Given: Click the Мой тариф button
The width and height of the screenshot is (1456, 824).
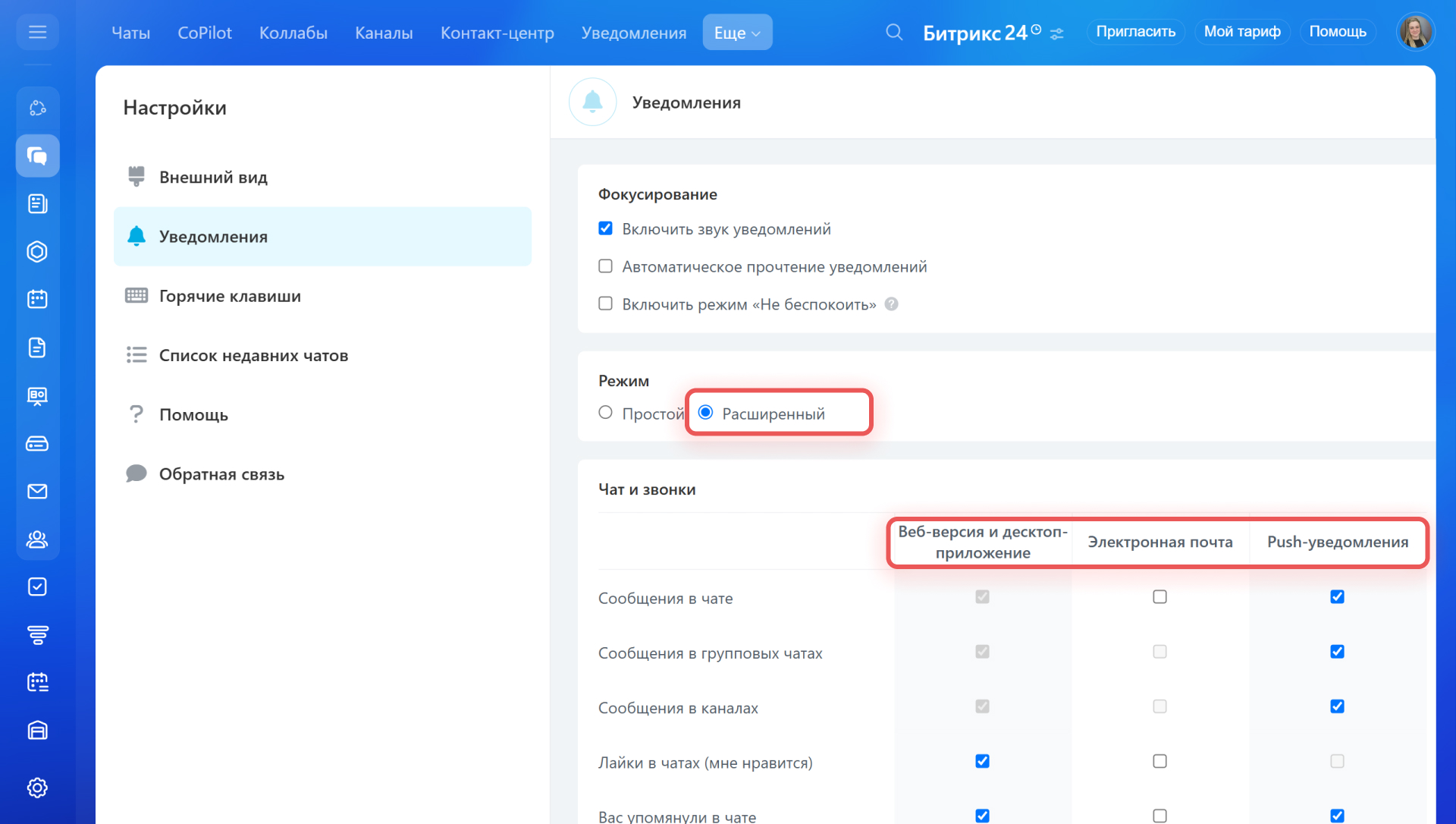Looking at the screenshot, I should [1242, 32].
